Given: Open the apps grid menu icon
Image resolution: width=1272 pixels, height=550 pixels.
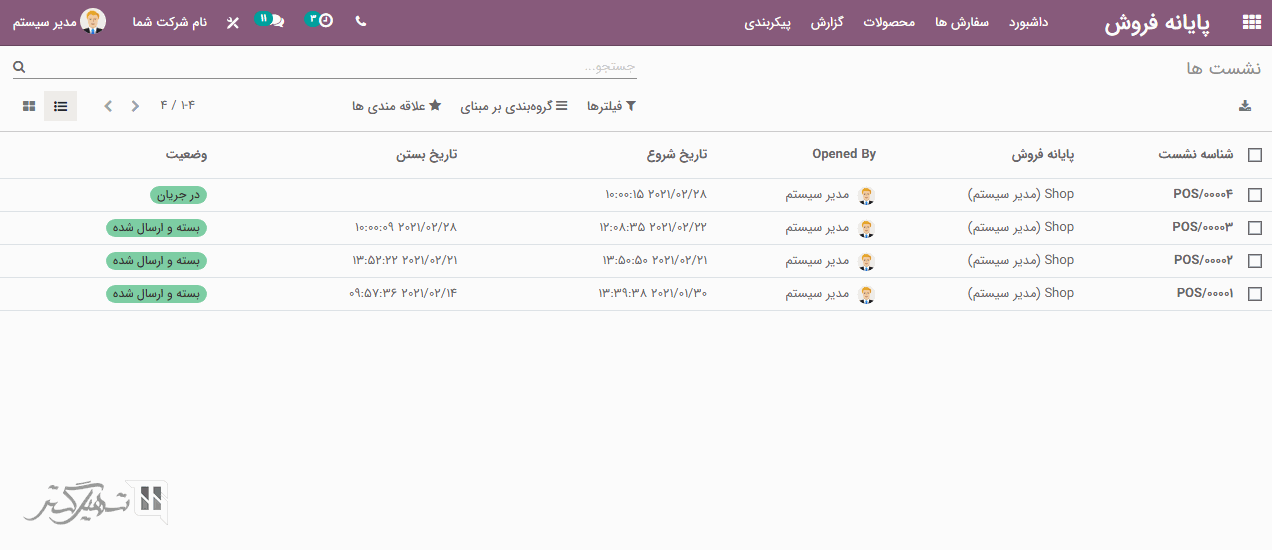Looking at the screenshot, I should [1250, 22].
